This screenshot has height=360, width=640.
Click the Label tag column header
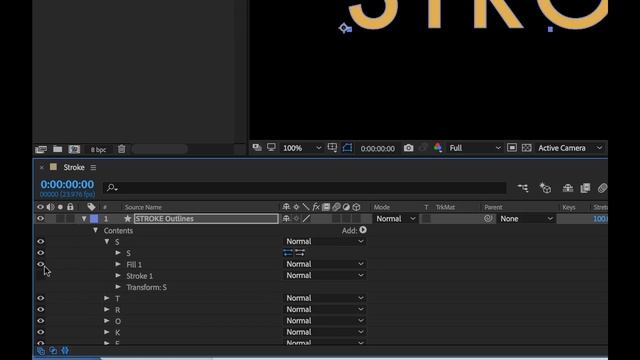pyautogui.click(x=91, y=207)
